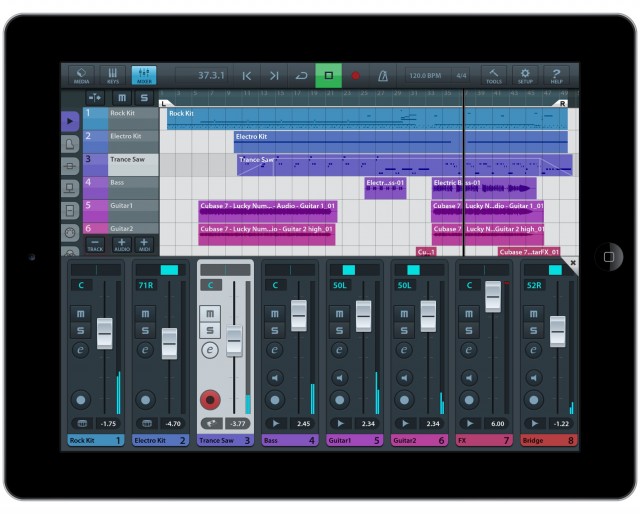Add a new MIDI track
640x514 pixels.
click(145, 243)
